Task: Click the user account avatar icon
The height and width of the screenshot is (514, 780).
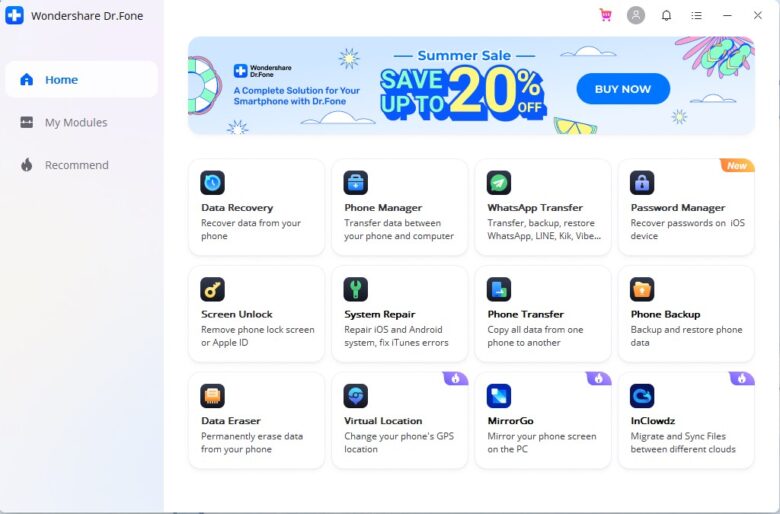Action: tap(636, 15)
